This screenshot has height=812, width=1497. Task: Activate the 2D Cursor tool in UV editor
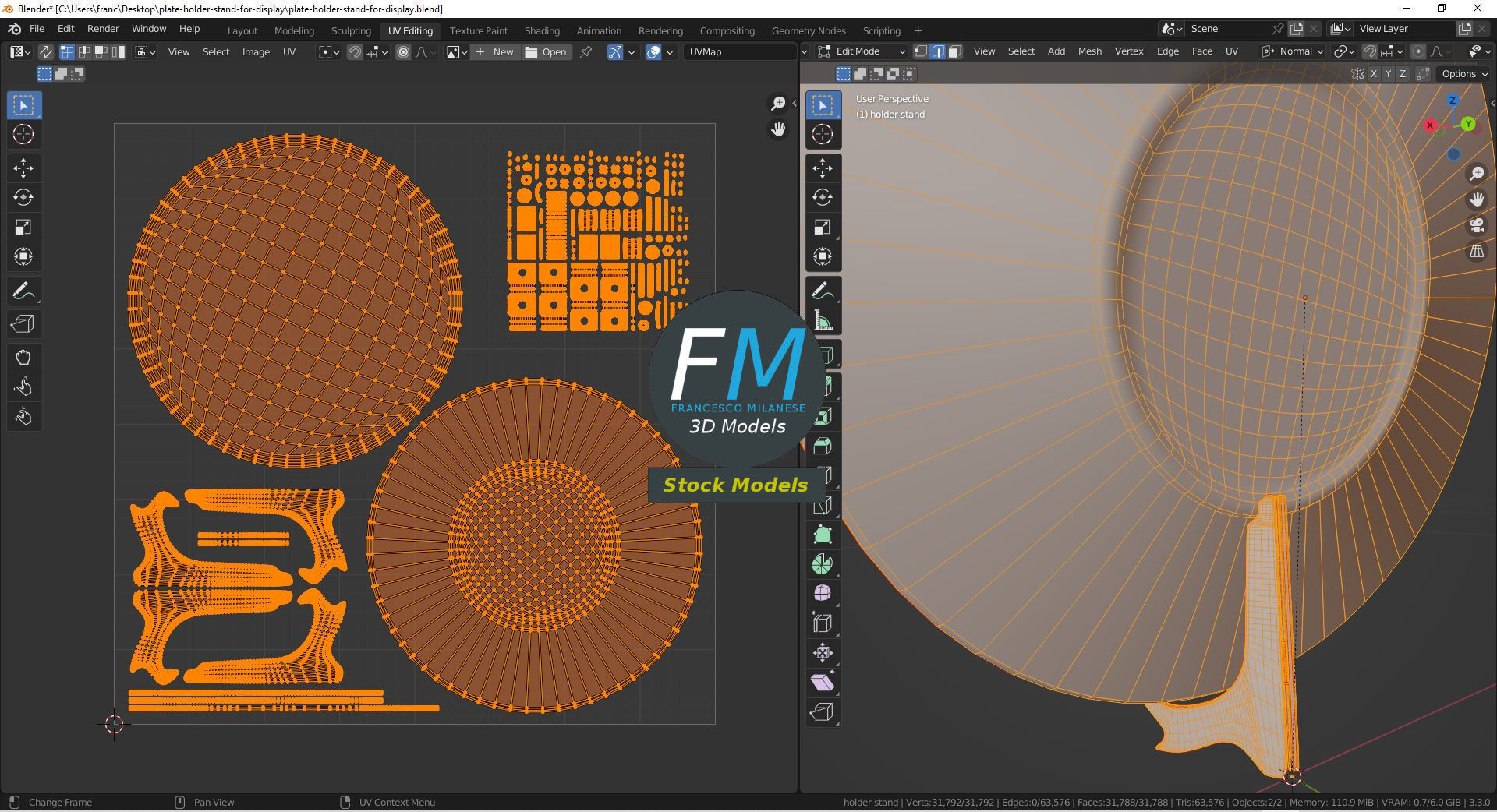tap(23, 134)
